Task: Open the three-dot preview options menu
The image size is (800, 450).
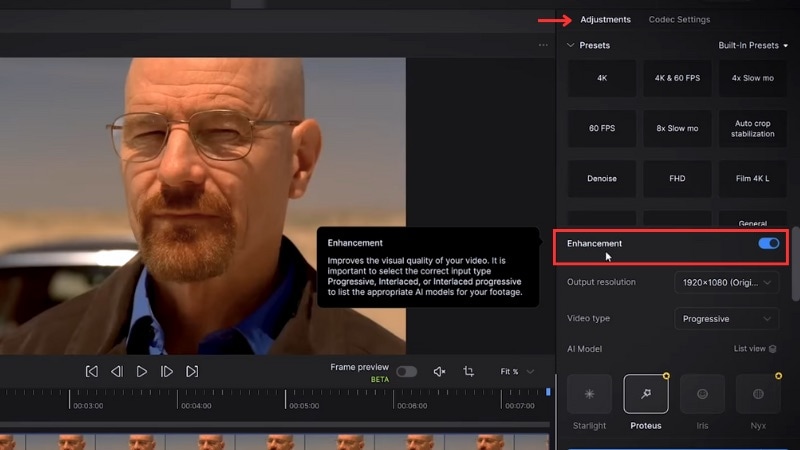Action: 543,45
